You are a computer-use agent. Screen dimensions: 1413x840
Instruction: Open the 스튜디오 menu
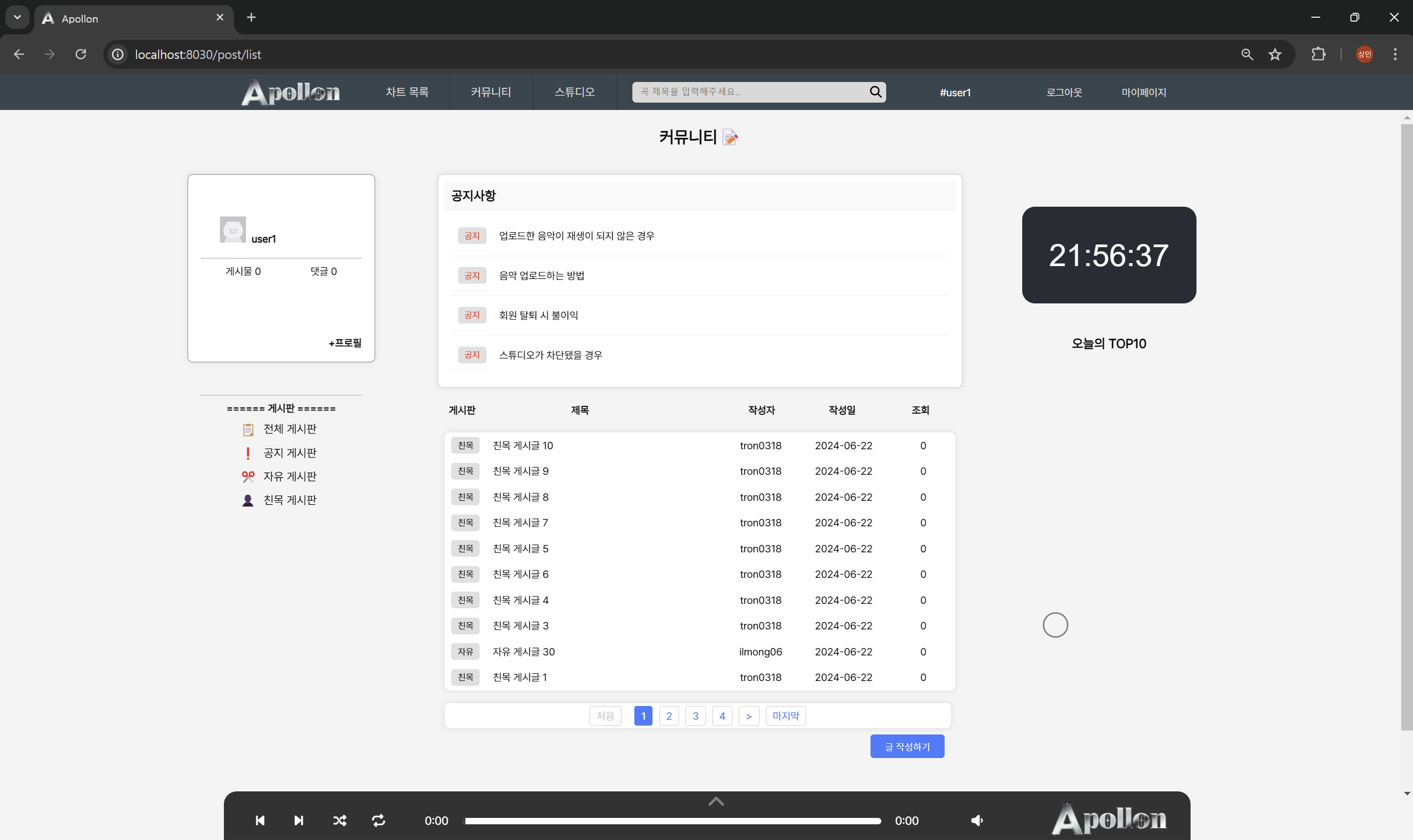pos(574,92)
